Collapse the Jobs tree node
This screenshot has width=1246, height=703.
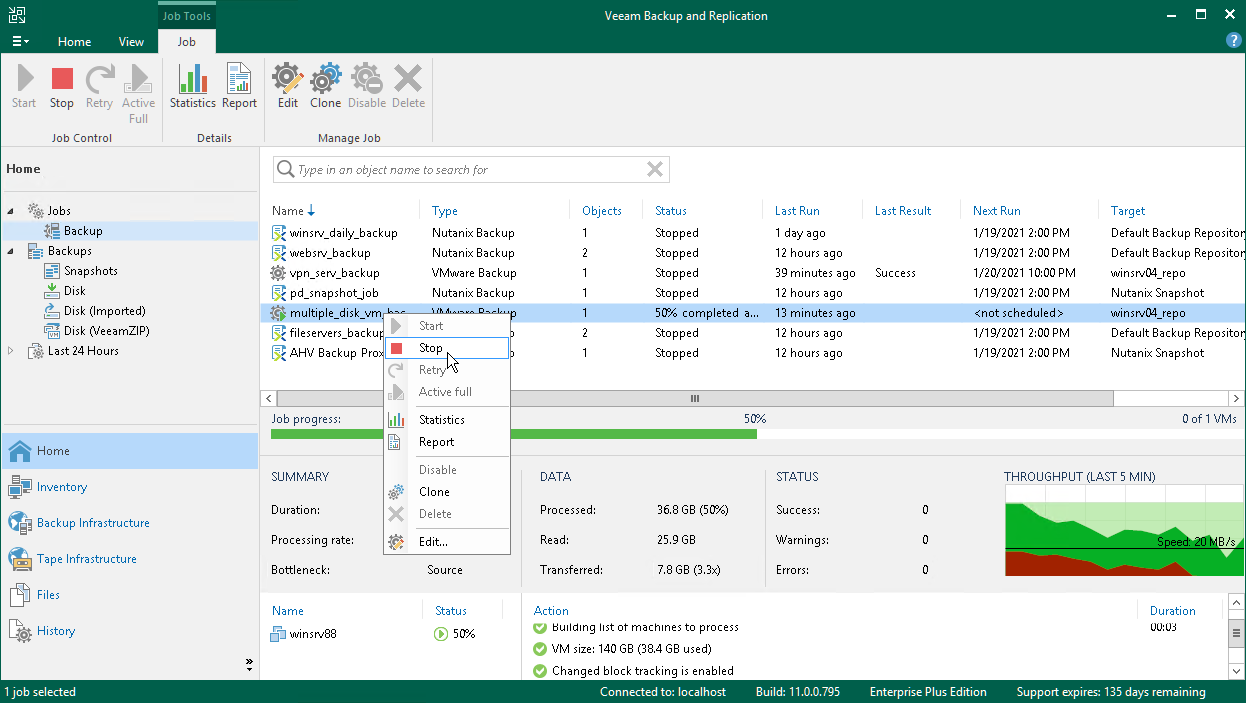coord(12,211)
